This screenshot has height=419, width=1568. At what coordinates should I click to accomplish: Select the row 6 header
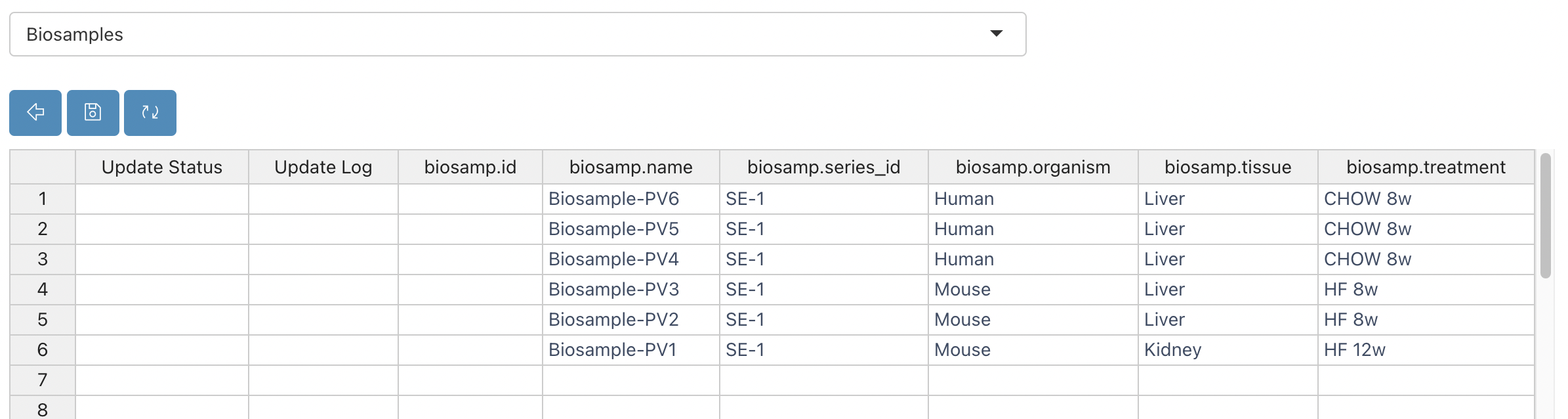click(43, 350)
